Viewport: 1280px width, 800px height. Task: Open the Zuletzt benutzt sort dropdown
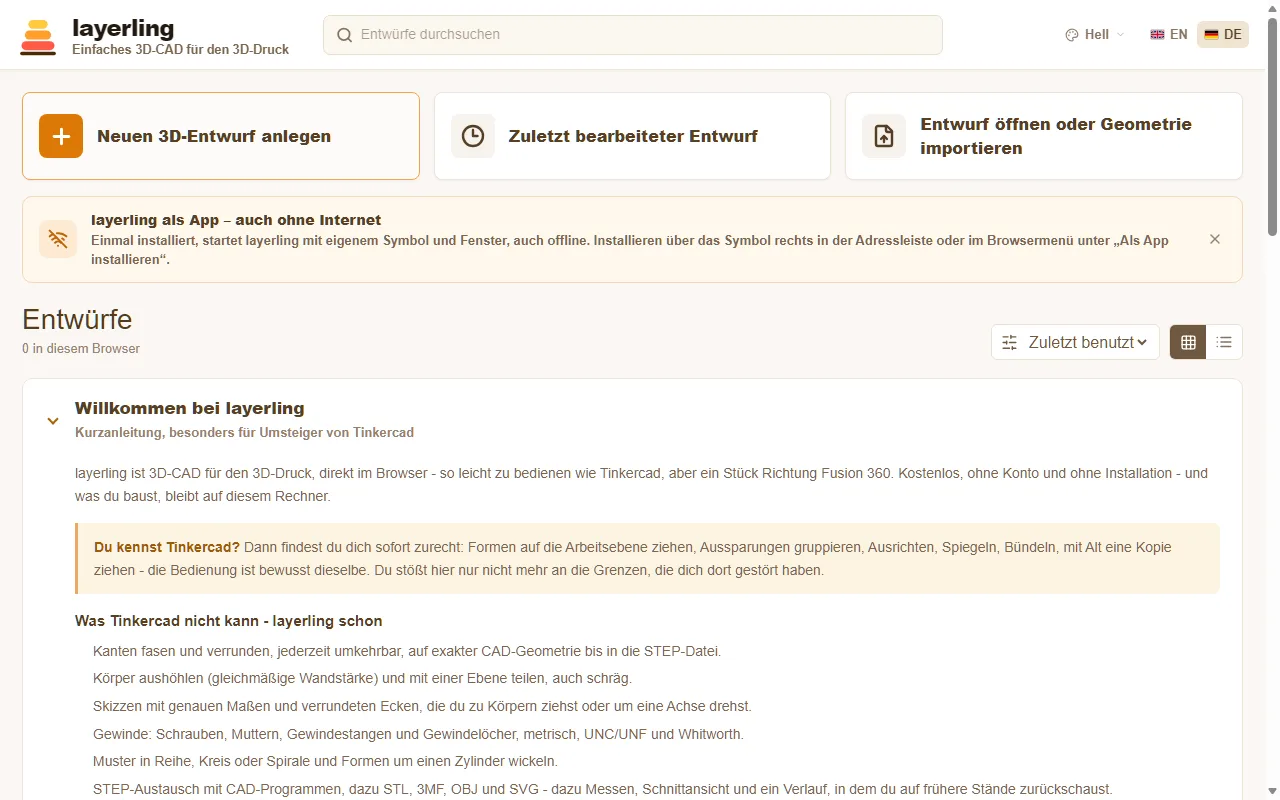coord(1075,342)
